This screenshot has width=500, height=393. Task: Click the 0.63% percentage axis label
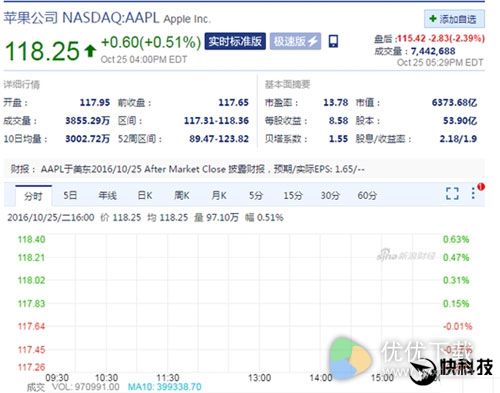[x=456, y=239]
